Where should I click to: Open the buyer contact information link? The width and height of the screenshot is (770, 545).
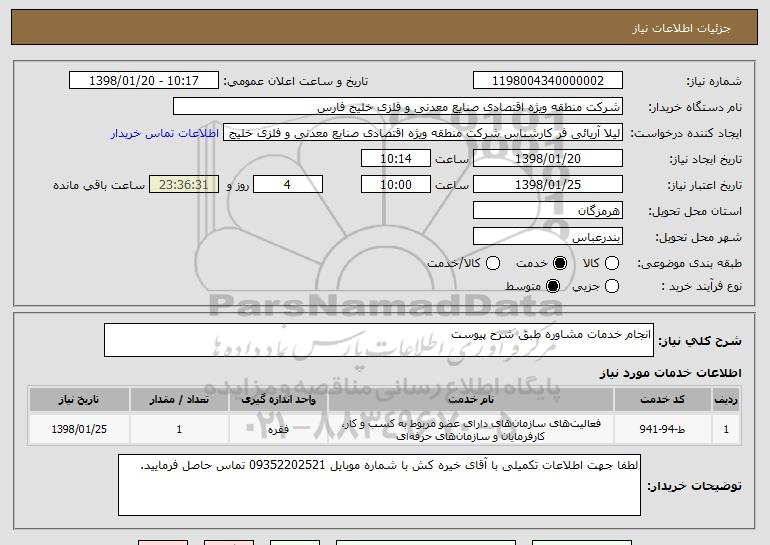(x=165, y=134)
